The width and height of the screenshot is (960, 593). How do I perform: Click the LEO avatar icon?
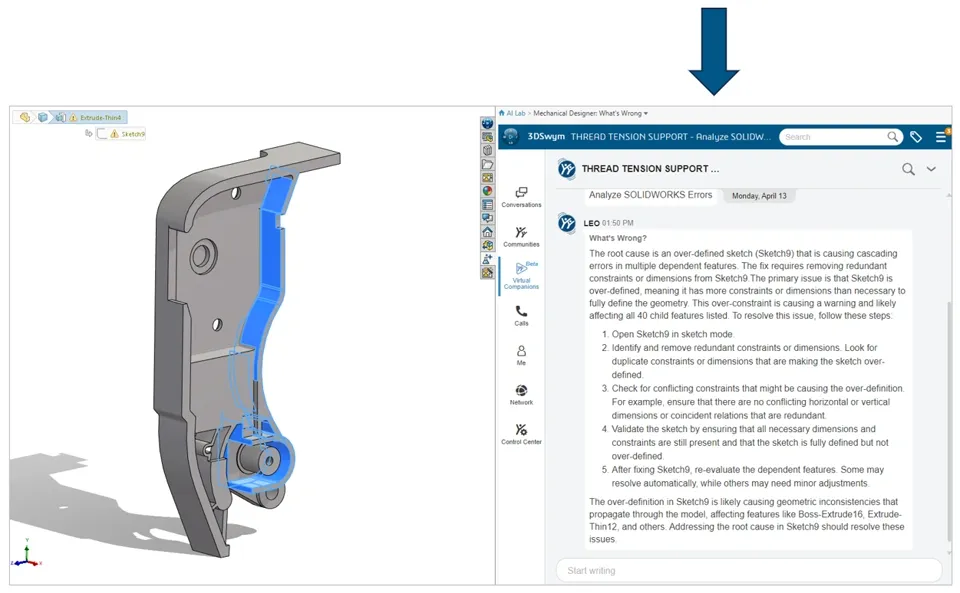pos(567,223)
